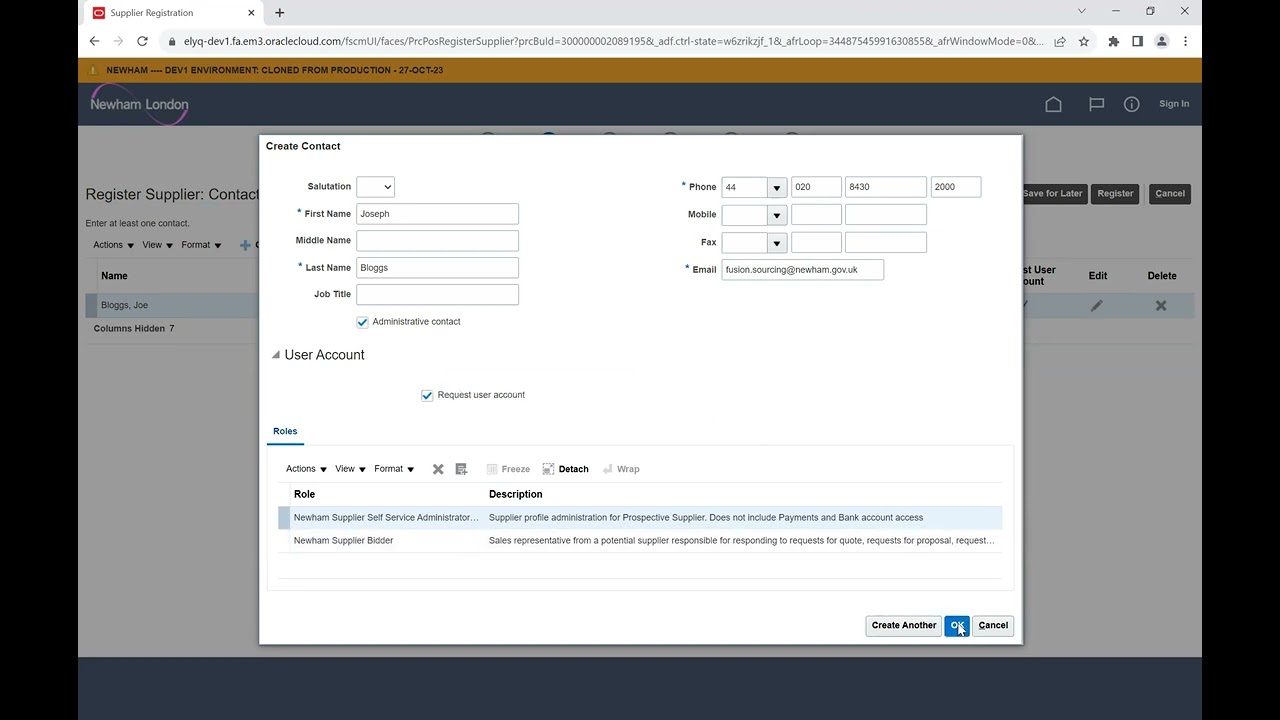
Task: Click the Home icon in header
Action: point(1053,104)
